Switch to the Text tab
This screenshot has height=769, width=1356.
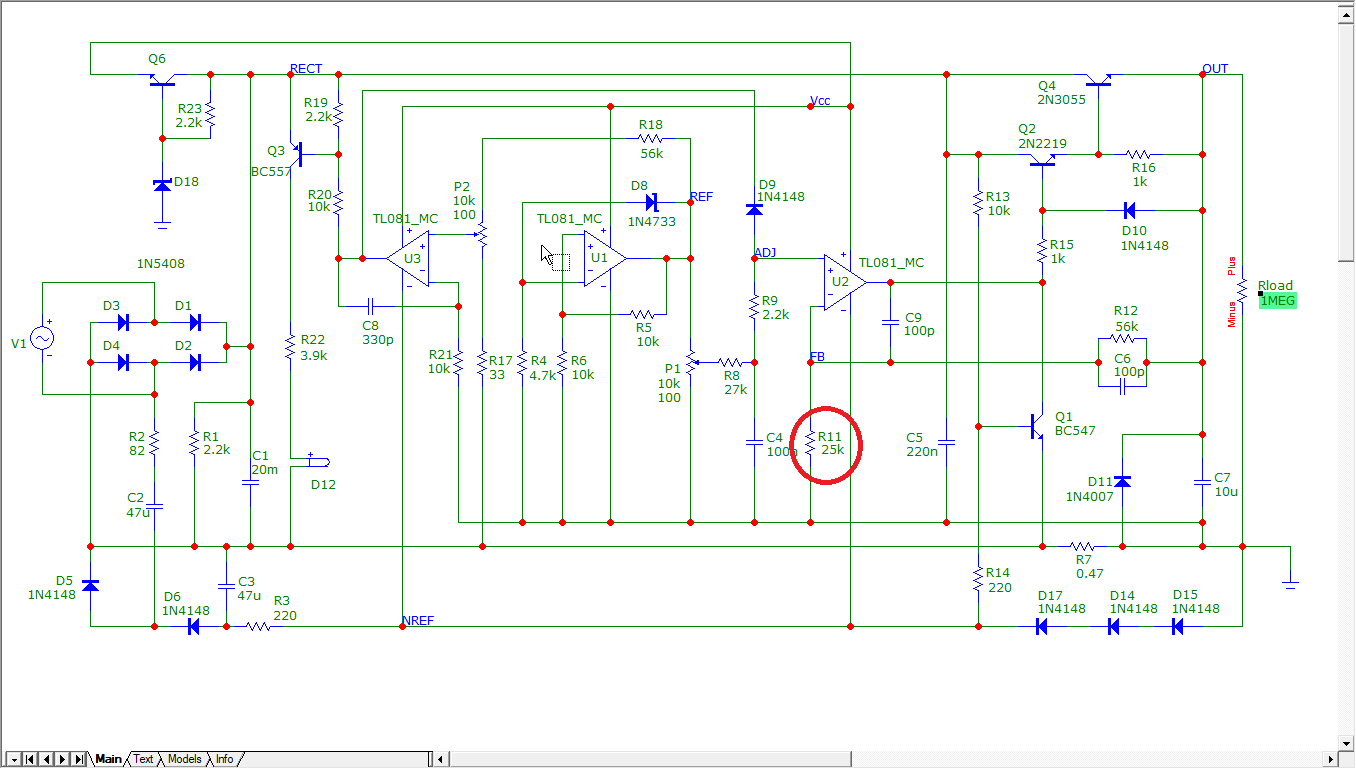(144, 759)
